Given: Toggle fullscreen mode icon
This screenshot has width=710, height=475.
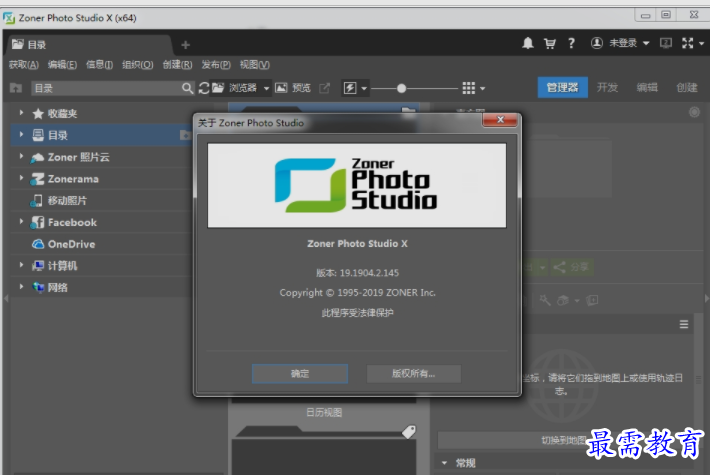Looking at the screenshot, I should pos(687,44).
